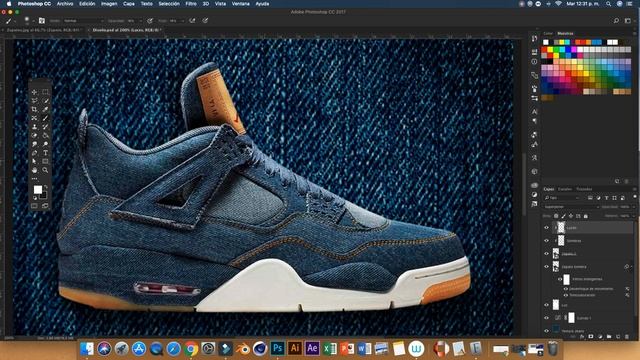Hide the Sombras layer
The image size is (640, 360).
547,241
